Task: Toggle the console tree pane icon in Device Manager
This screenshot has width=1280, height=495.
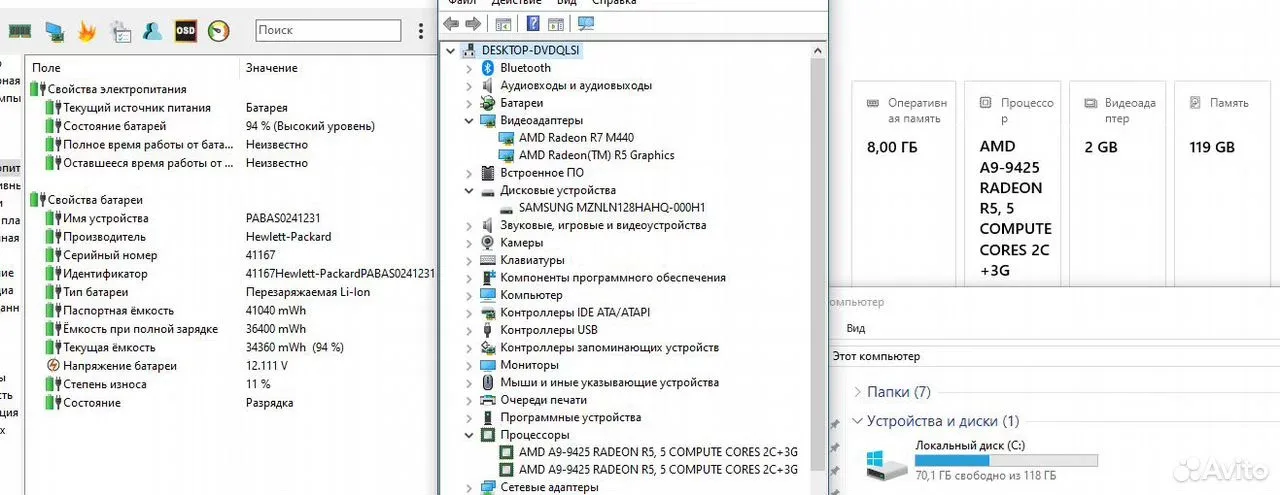Action: click(x=503, y=23)
